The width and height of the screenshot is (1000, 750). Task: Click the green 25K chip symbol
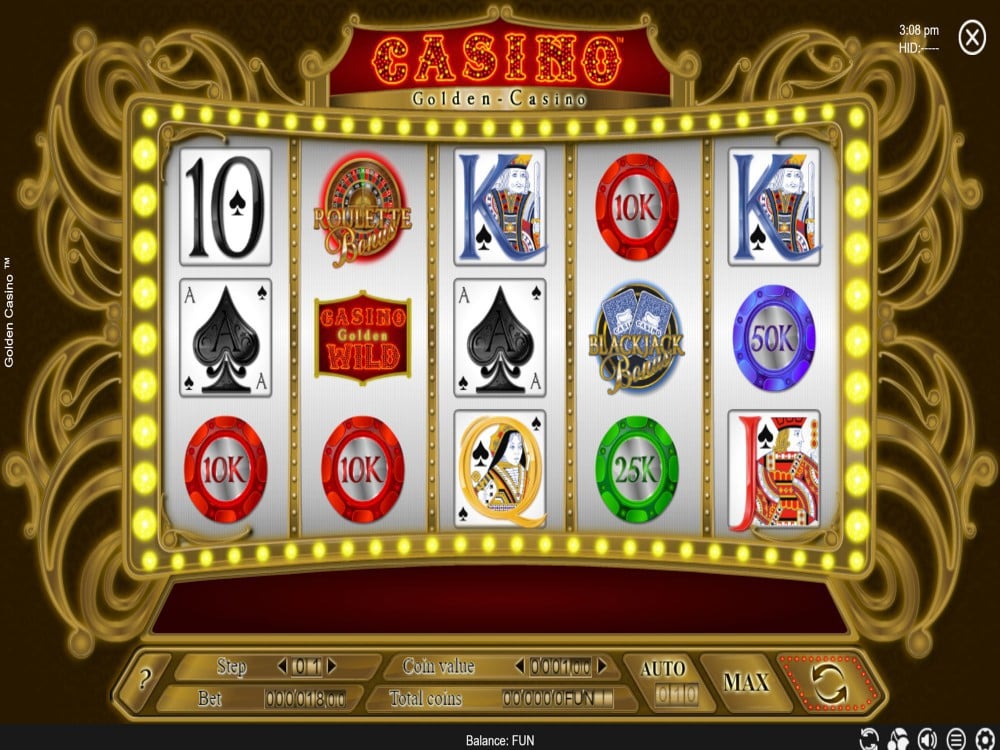(x=636, y=469)
